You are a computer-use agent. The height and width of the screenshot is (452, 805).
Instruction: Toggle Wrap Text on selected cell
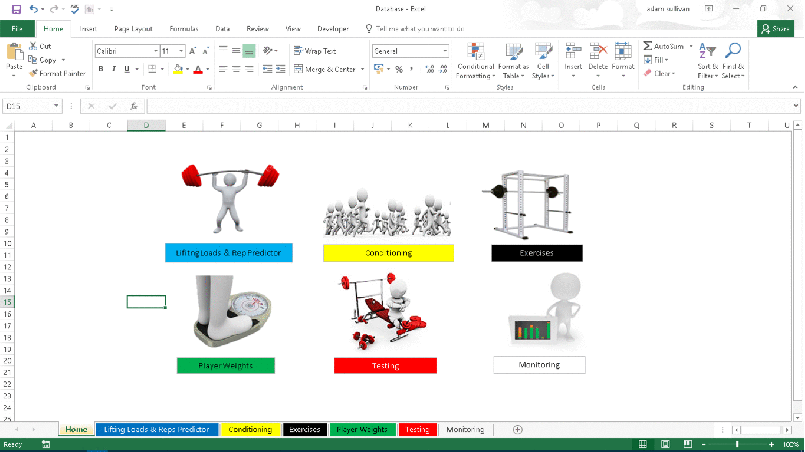click(x=315, y=51)
